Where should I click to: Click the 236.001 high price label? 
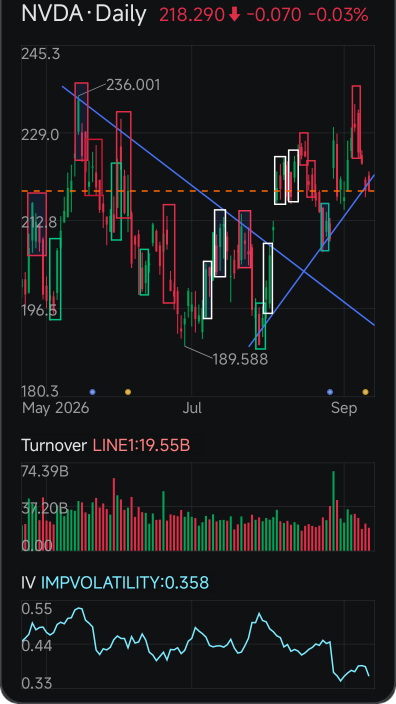pyautogui.click(x=133, y=85)
